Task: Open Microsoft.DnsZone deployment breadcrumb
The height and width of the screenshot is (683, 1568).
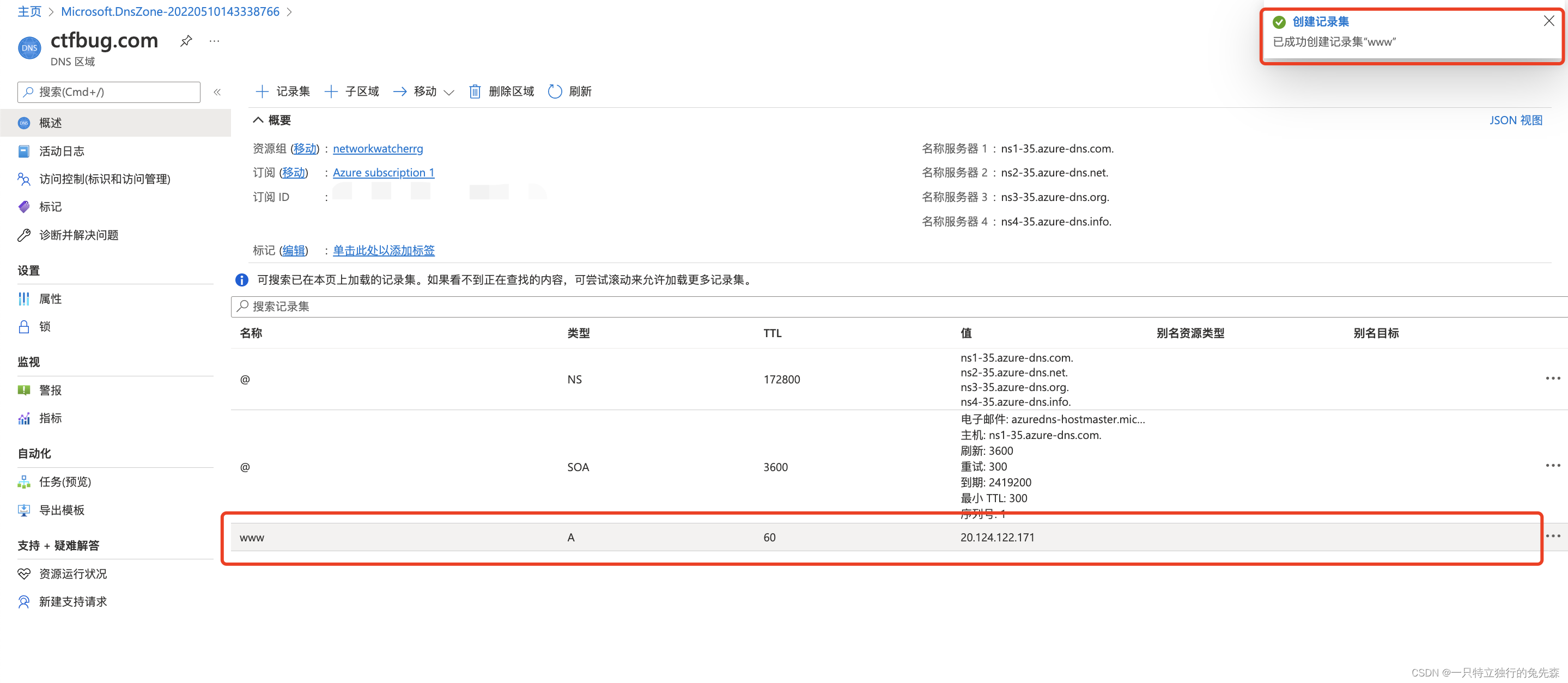Action: pos(170,11)
